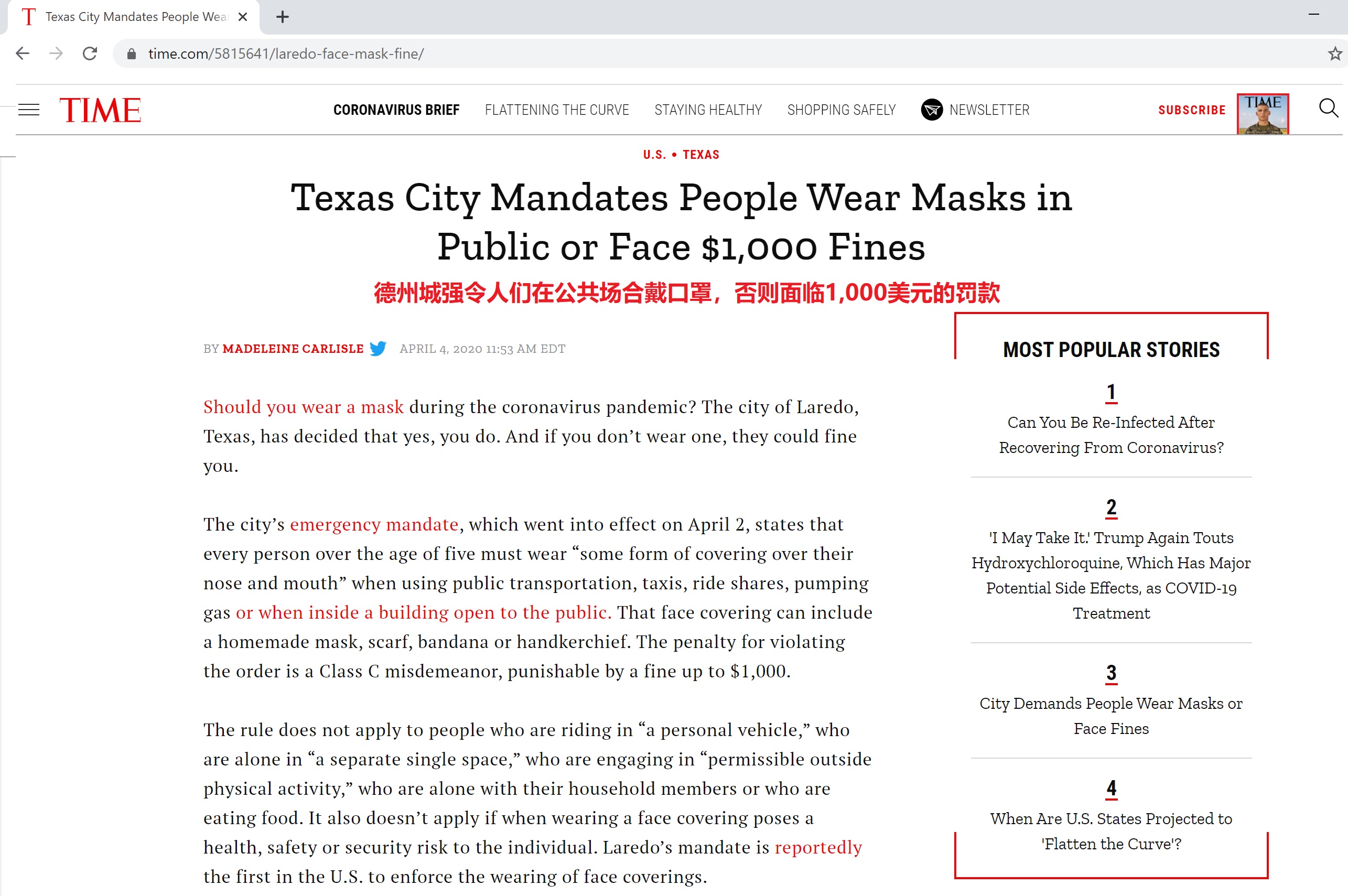Open Flattening the Curve nav item
The image size is (1348, 896).
[557, 110]
